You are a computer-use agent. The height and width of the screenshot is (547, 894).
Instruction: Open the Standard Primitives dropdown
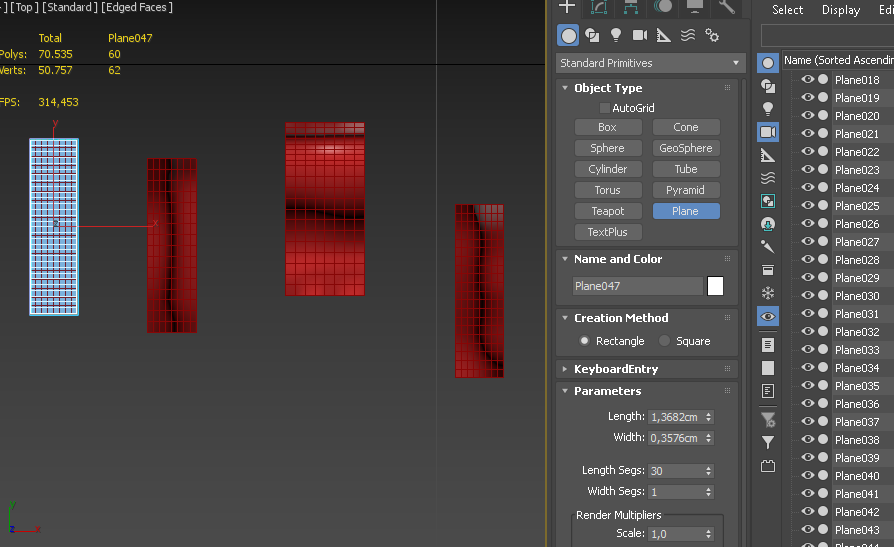pos(651,63)
